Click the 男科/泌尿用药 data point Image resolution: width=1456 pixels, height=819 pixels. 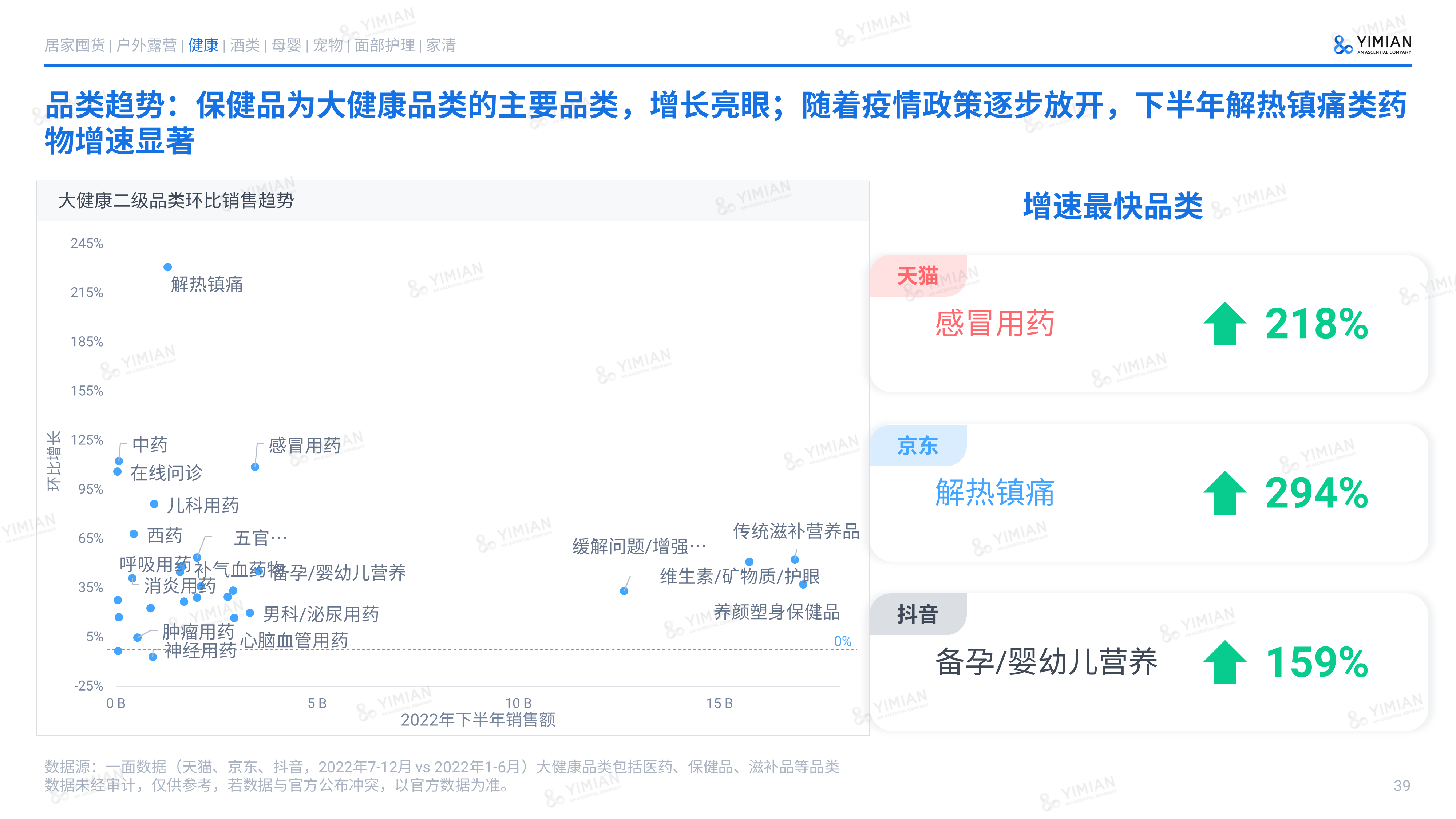250,613
